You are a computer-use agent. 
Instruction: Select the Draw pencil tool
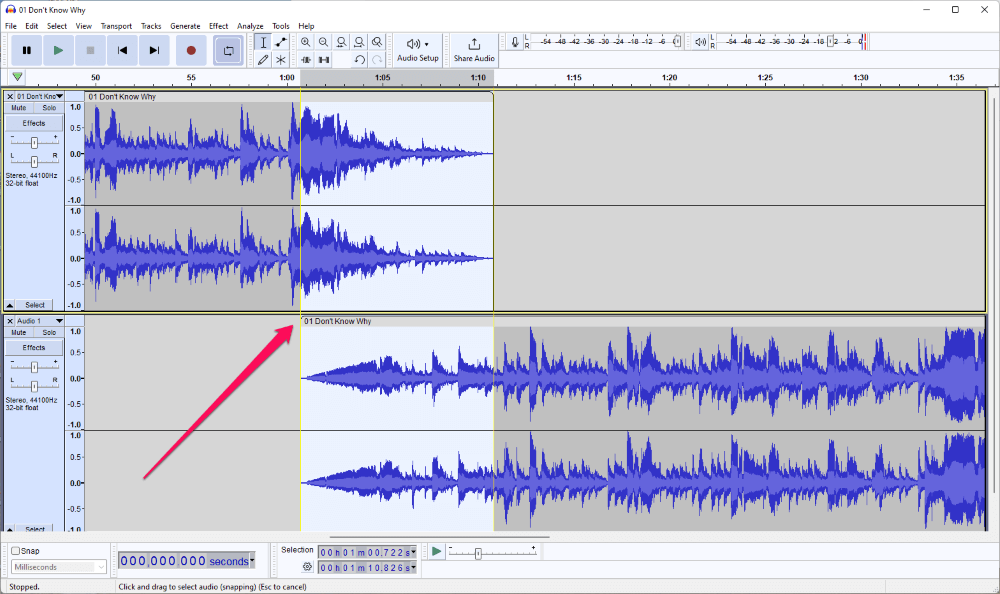click(x=263, y=60)
